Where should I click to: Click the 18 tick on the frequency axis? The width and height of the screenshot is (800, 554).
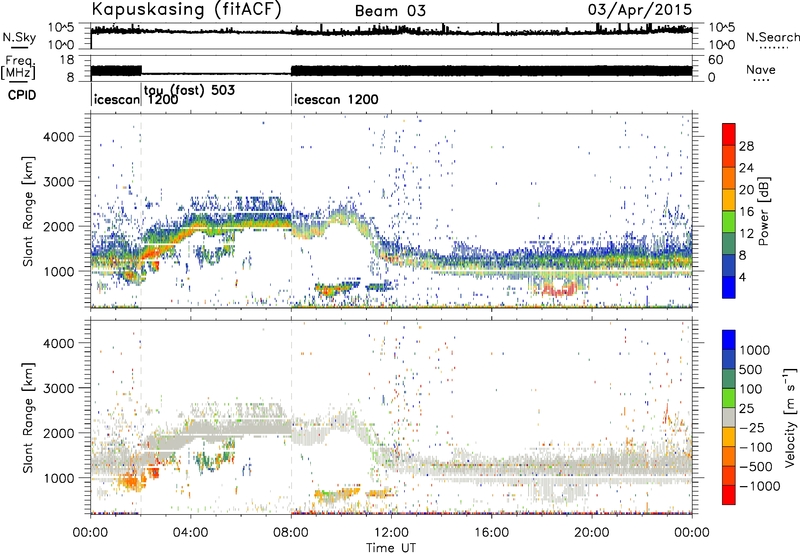point(67,59)
